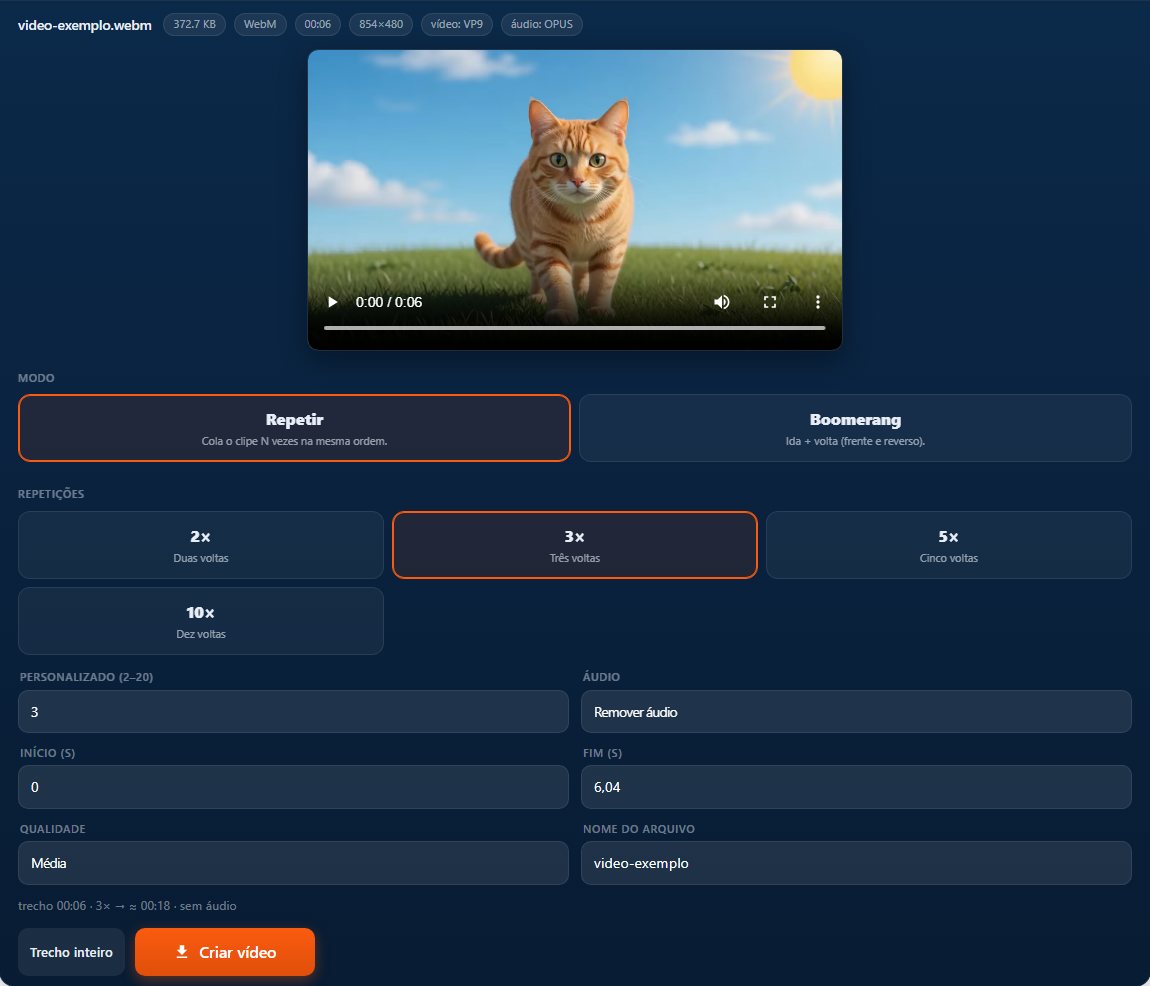Click the REPETIÇÕES section label
The height and width of the screenshot is (986, 1150).
tap(51, 494)
